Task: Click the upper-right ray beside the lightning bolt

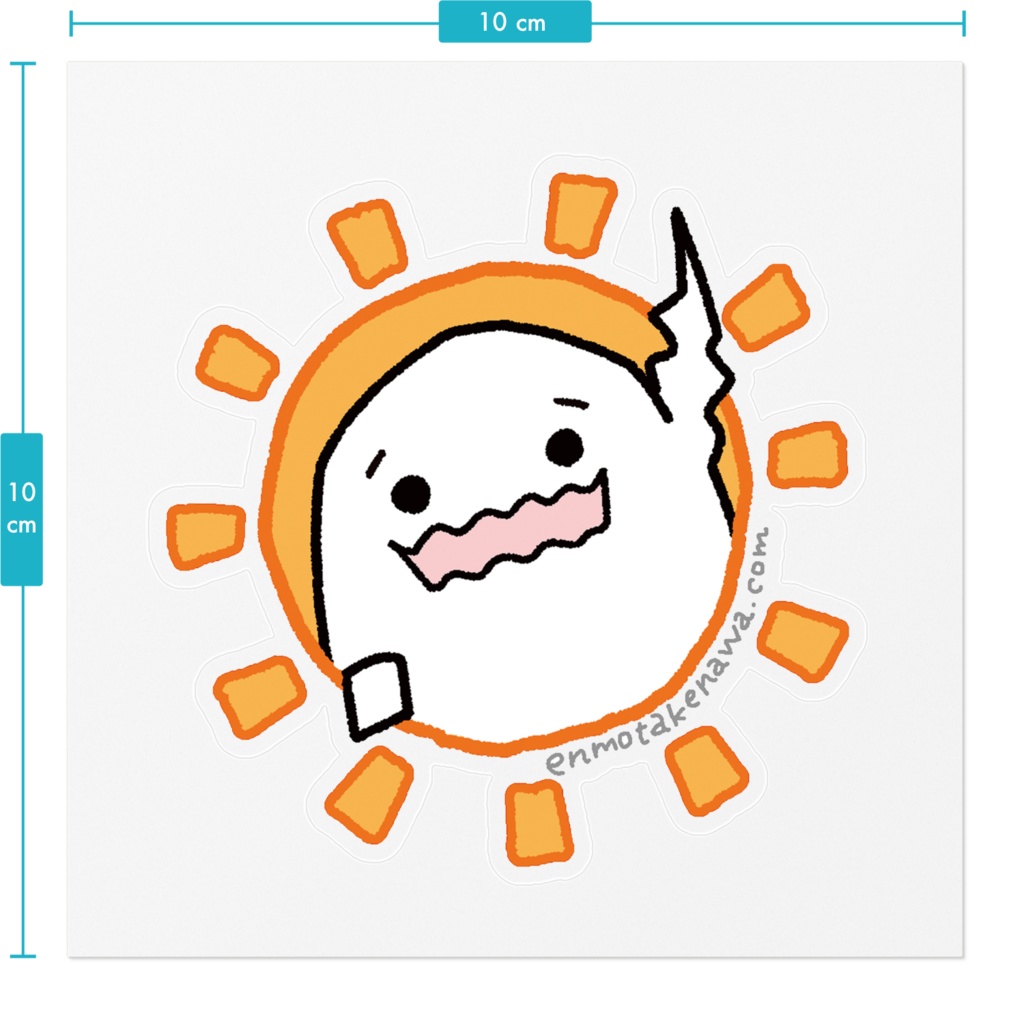Action: point(766,307)
